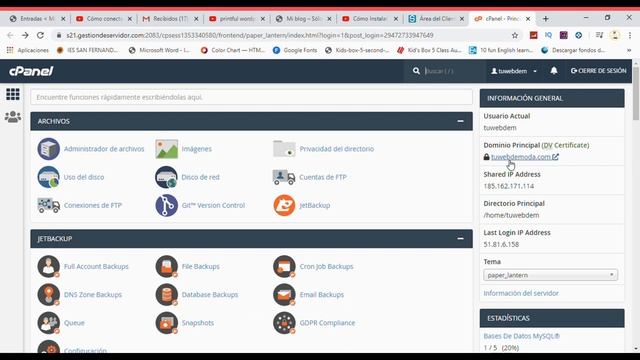The image size is (640, 360).
Task: Open Email Backups icon
Action: tap(284, 295)
